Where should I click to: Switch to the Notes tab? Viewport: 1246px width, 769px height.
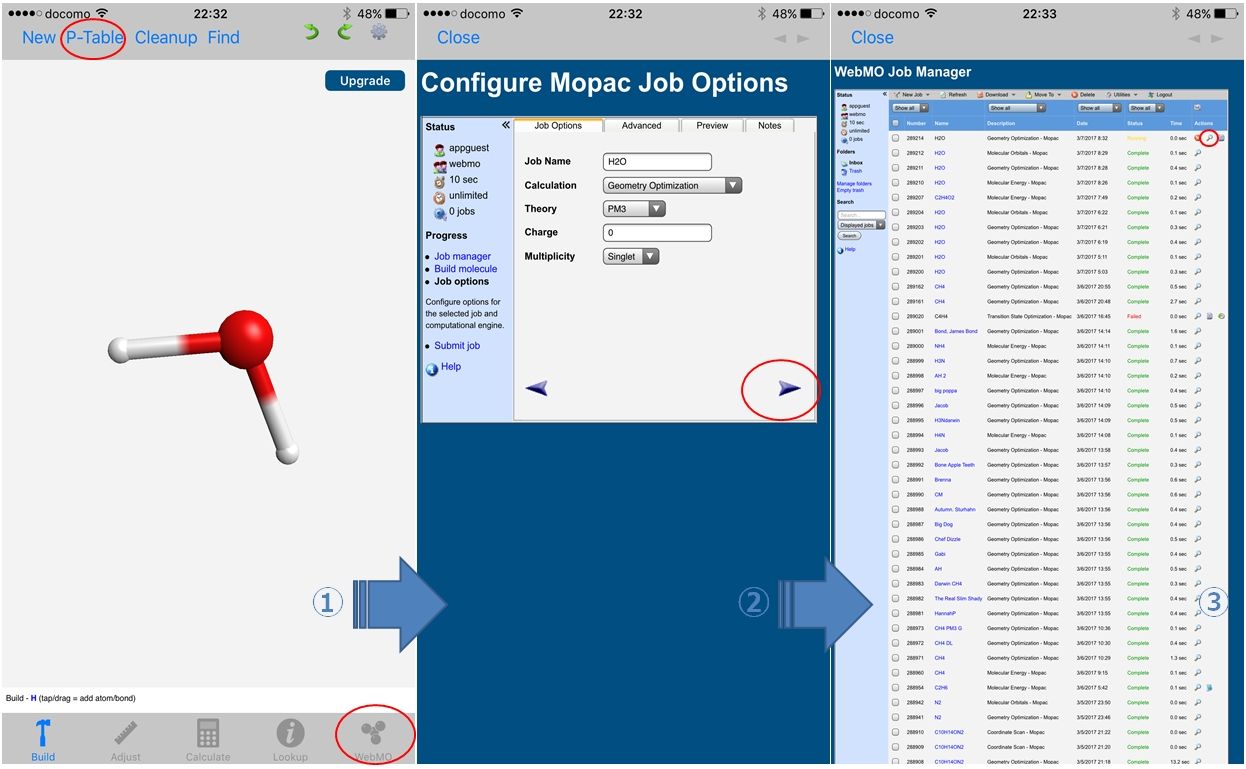[769, 126]
